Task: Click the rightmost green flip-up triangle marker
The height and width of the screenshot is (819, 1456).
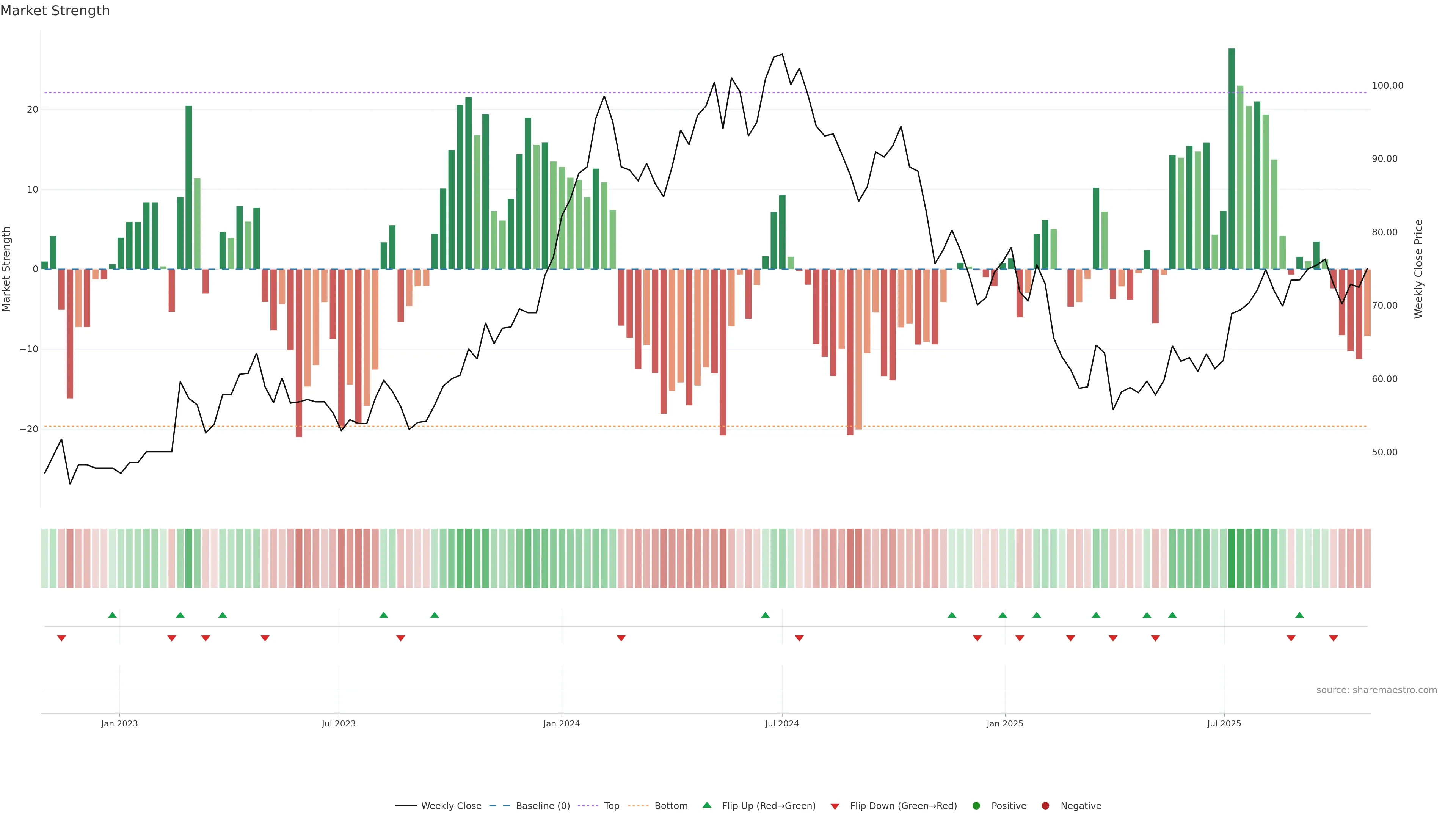Action: (x=1299, y=615)
